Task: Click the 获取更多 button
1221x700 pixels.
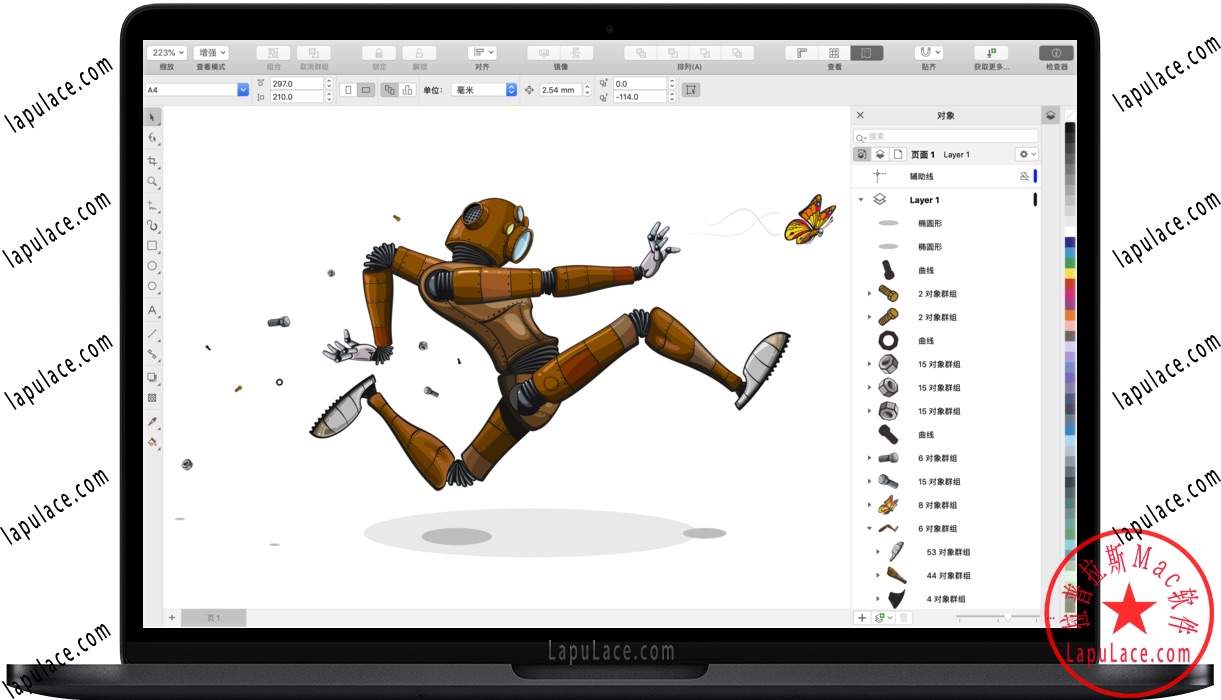Action: point(989,52)
